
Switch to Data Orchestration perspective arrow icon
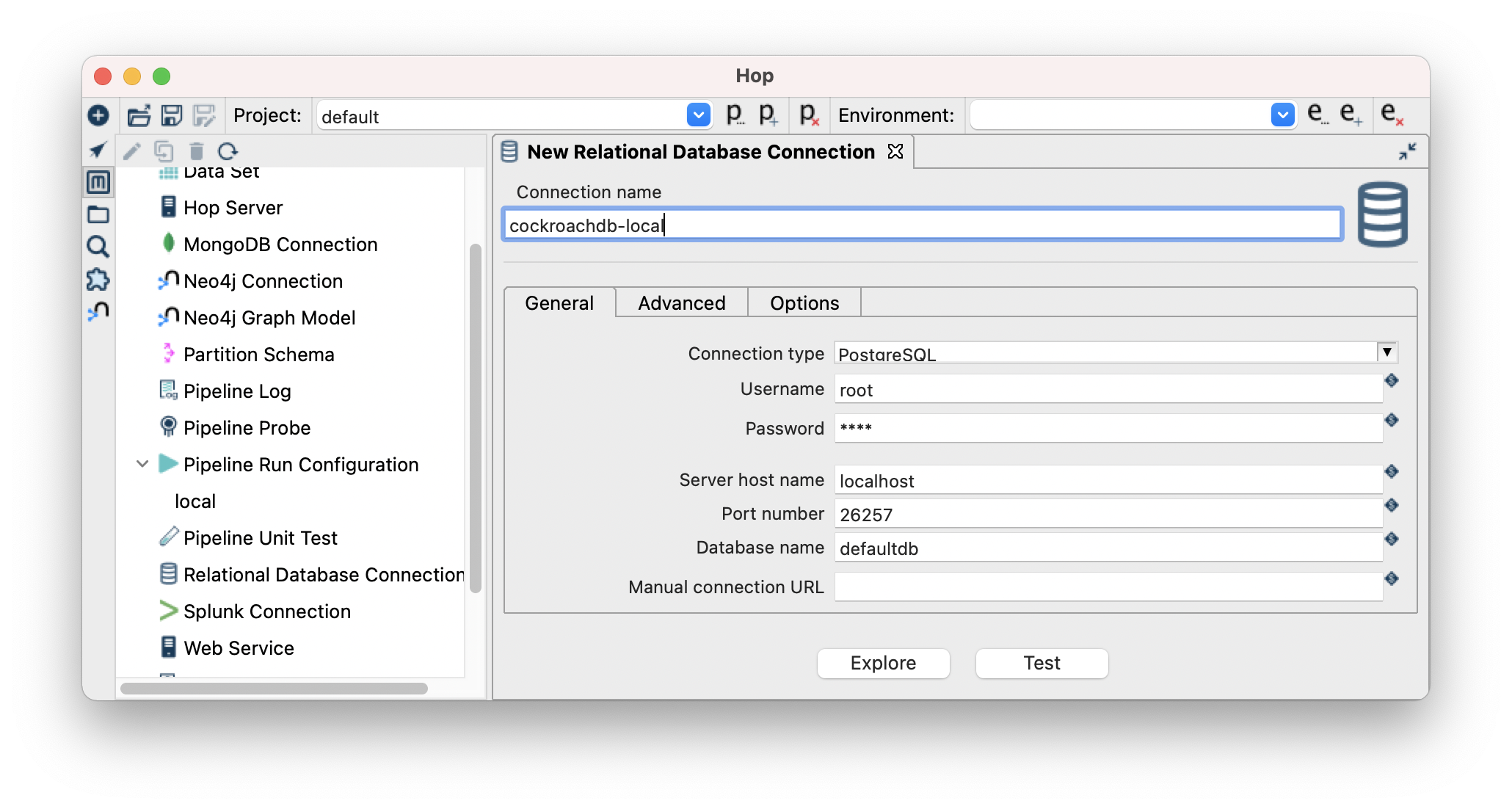click(x=98, y=150)
